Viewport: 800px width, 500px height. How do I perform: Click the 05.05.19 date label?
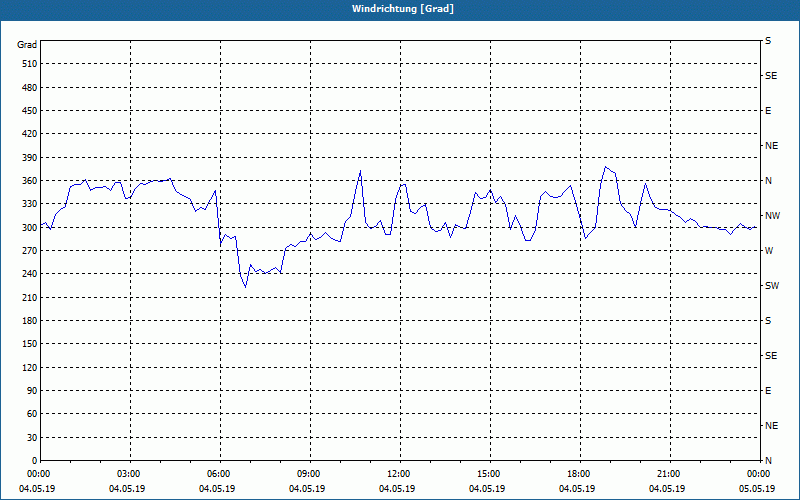tap(757, 489)
